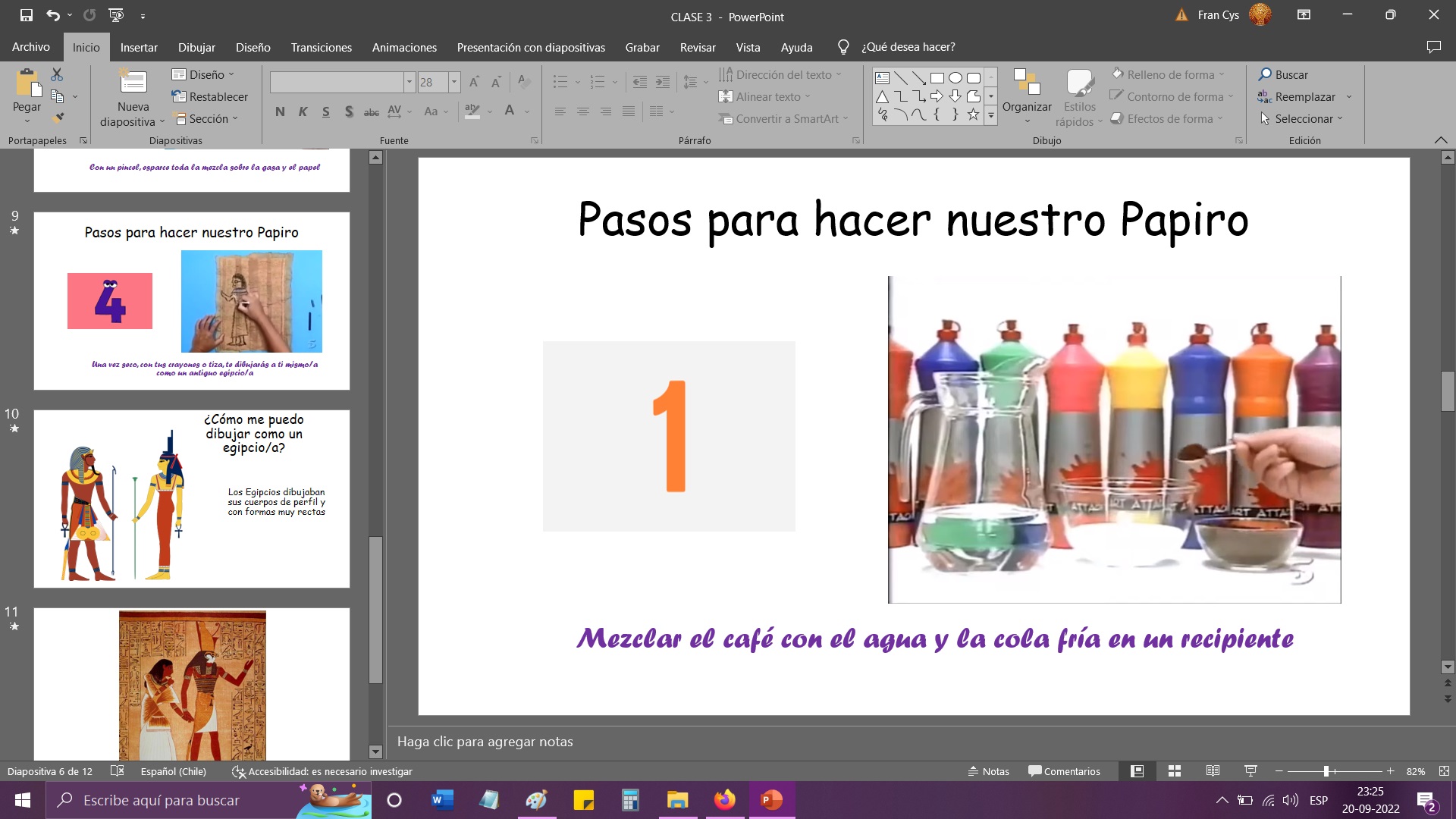The width and height of the screenshot is (1456, 819).
Task: Toggle the Comentarios pane
Action: pyautogui.click(x=1064, y=771)
